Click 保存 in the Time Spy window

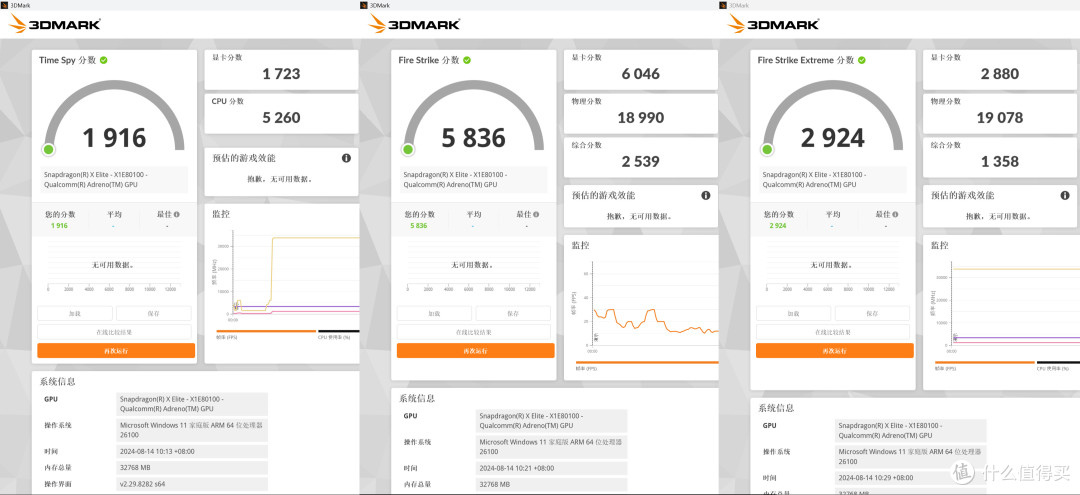tap(154, 313)
